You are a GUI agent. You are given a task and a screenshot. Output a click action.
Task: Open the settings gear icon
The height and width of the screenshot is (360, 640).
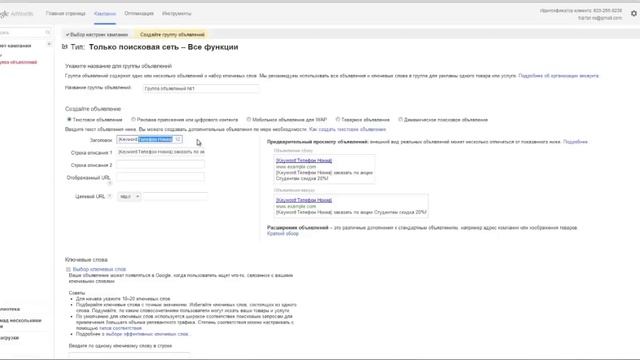coord(634,13)
